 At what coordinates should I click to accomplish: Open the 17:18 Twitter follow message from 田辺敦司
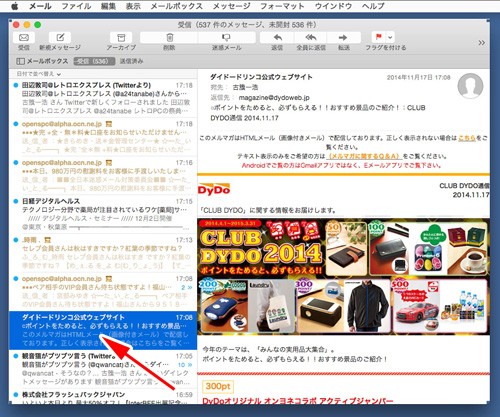coord(103,98)
